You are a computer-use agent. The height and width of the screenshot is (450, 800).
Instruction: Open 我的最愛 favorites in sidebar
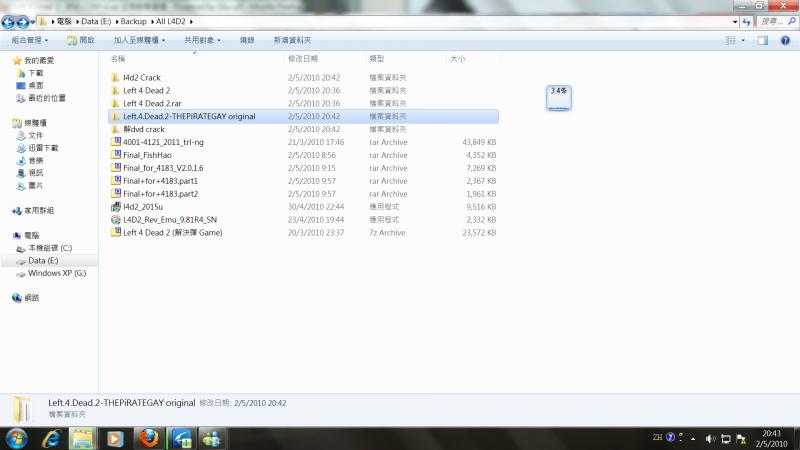pos(39,60)
